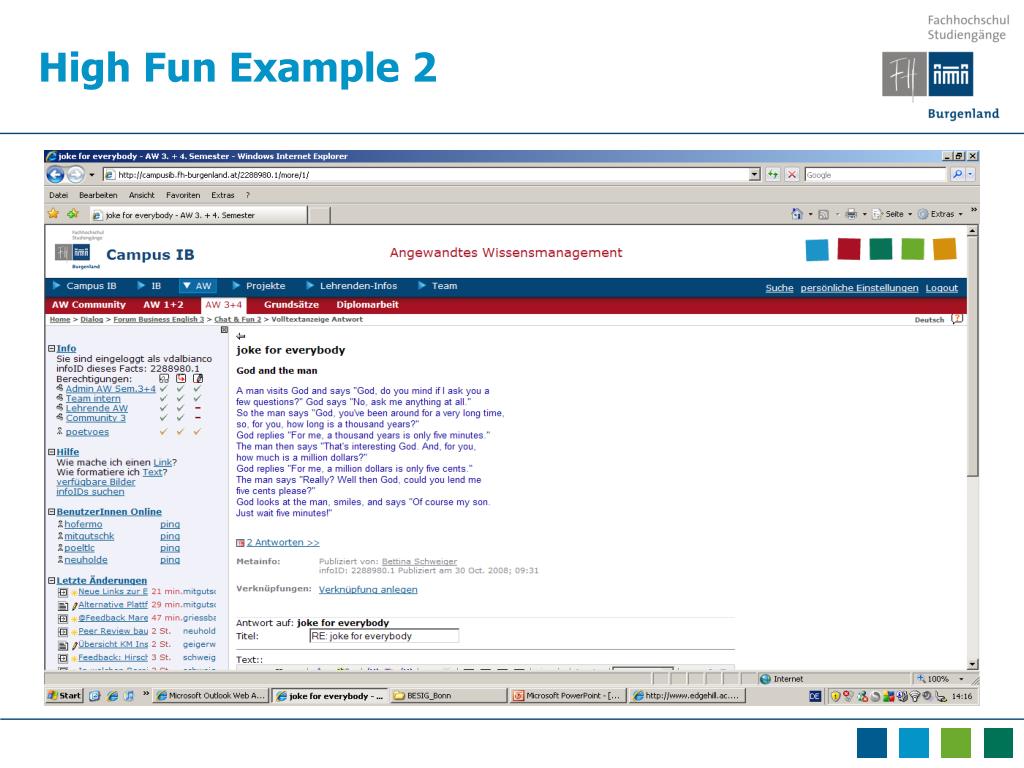The width and height of the screenshot is (1024, 768).
Task: Click the browser Forward arrow button
Action: tap(76, 174)
